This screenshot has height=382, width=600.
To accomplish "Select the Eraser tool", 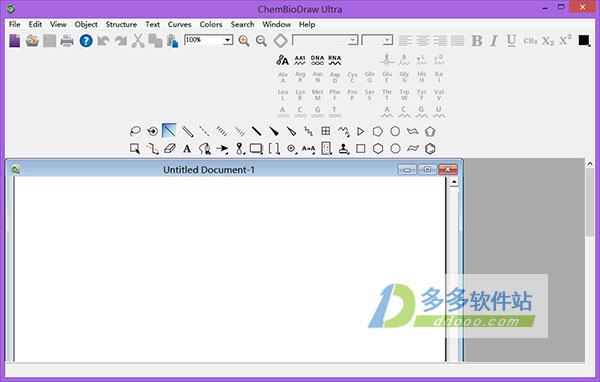I will tap(170, 149).
